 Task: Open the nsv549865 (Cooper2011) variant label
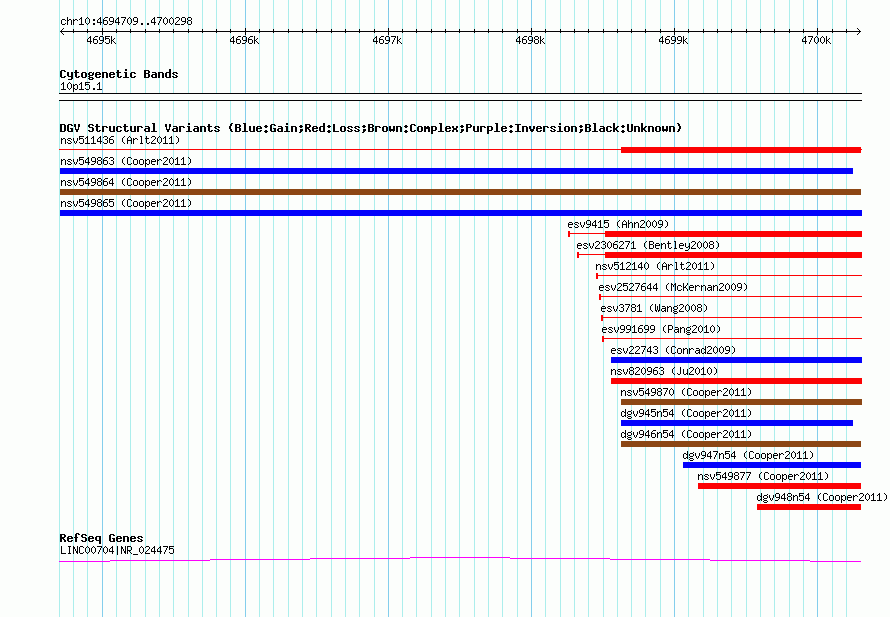[126, 203]
